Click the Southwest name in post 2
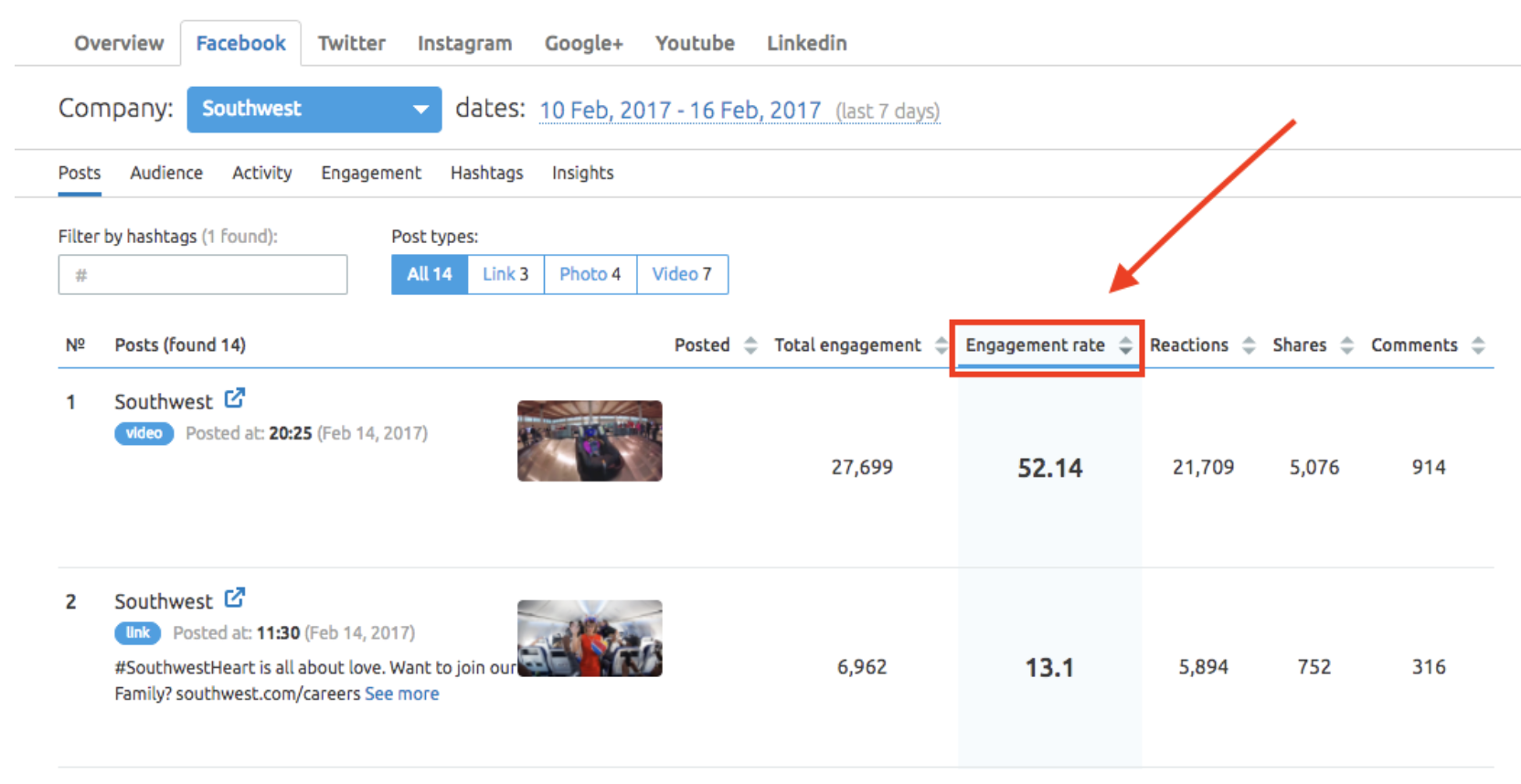 (x=163, y=601)
